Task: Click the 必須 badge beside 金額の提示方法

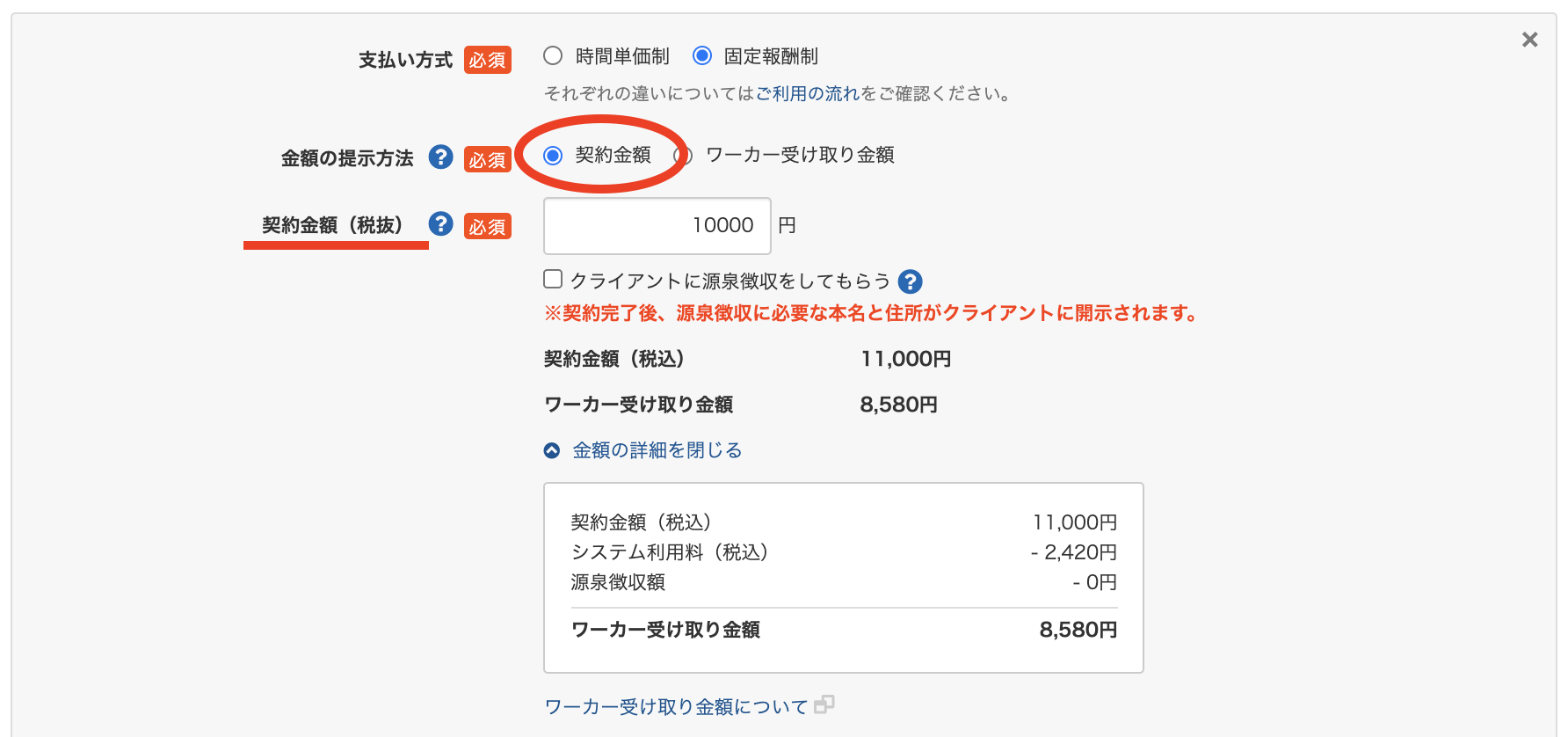Action: 487,159
